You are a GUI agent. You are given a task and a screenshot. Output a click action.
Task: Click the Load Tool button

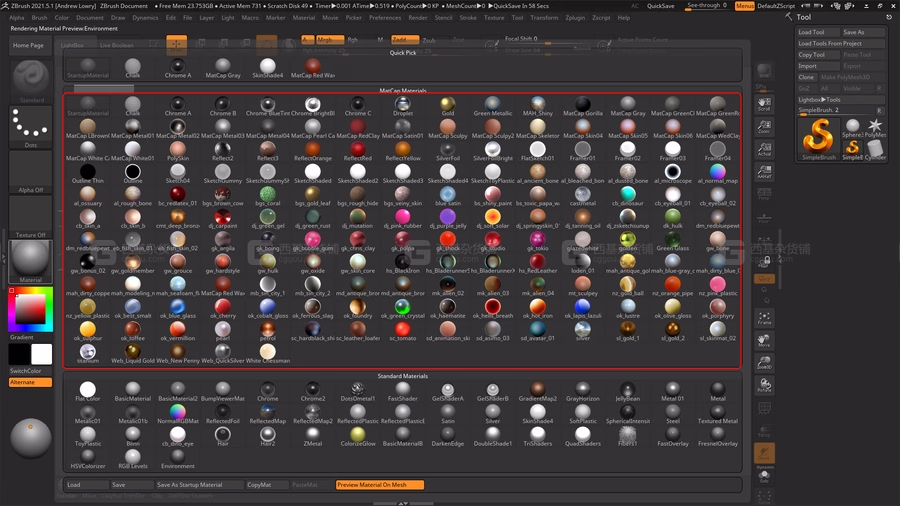tap(818, 32)
